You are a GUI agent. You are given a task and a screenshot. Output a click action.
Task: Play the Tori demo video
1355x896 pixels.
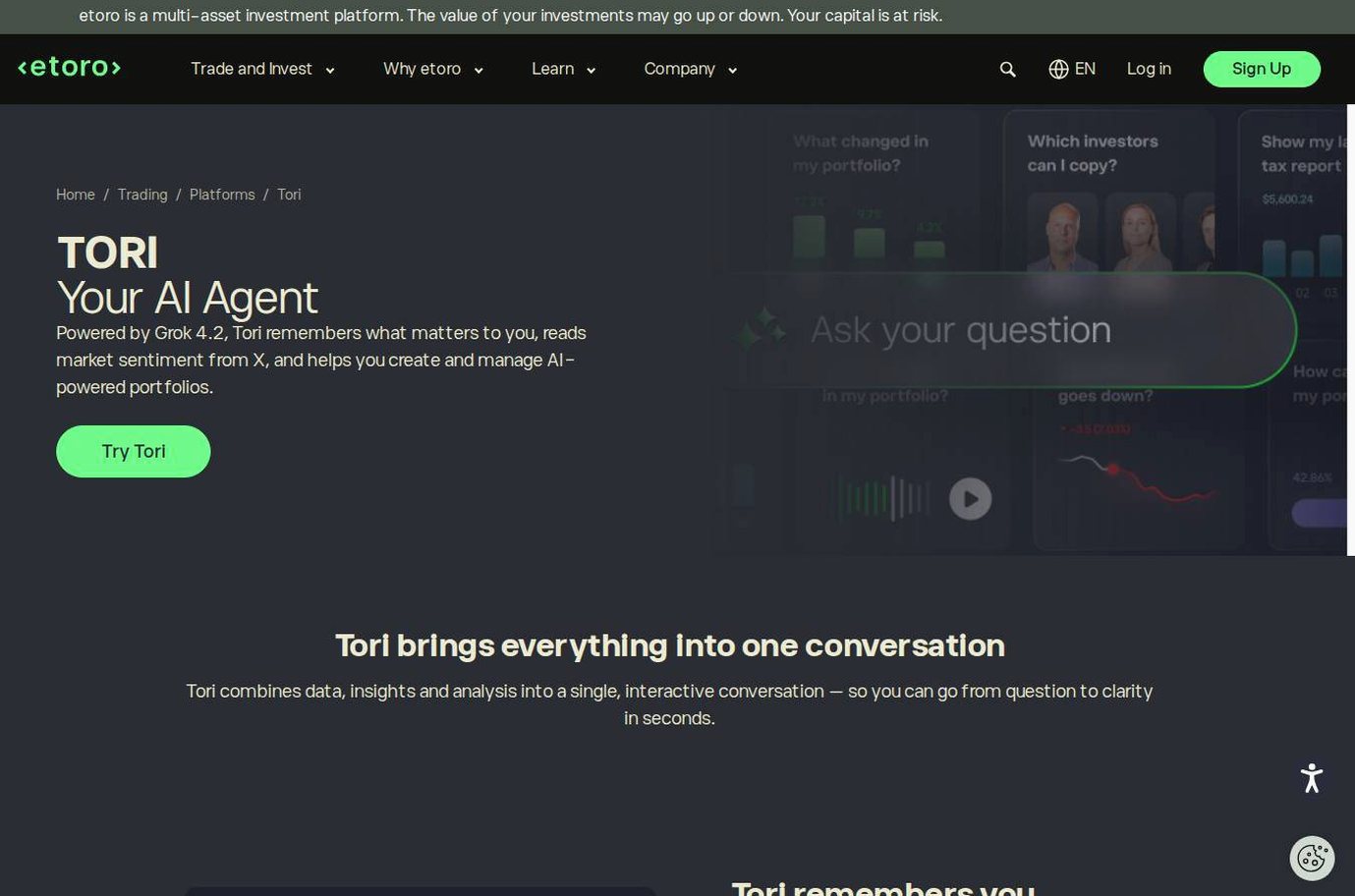point(970,498)
